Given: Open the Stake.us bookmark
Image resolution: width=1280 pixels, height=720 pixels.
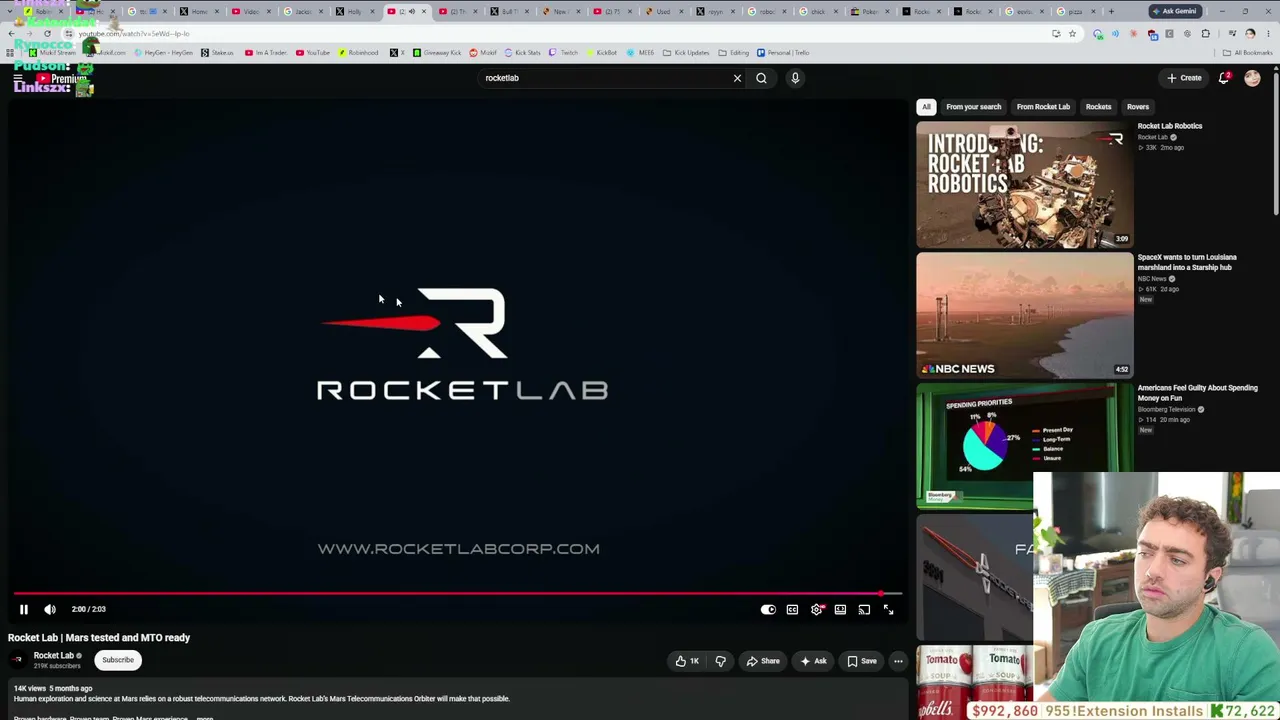Looking at the screenshot, I should point(217,53).
